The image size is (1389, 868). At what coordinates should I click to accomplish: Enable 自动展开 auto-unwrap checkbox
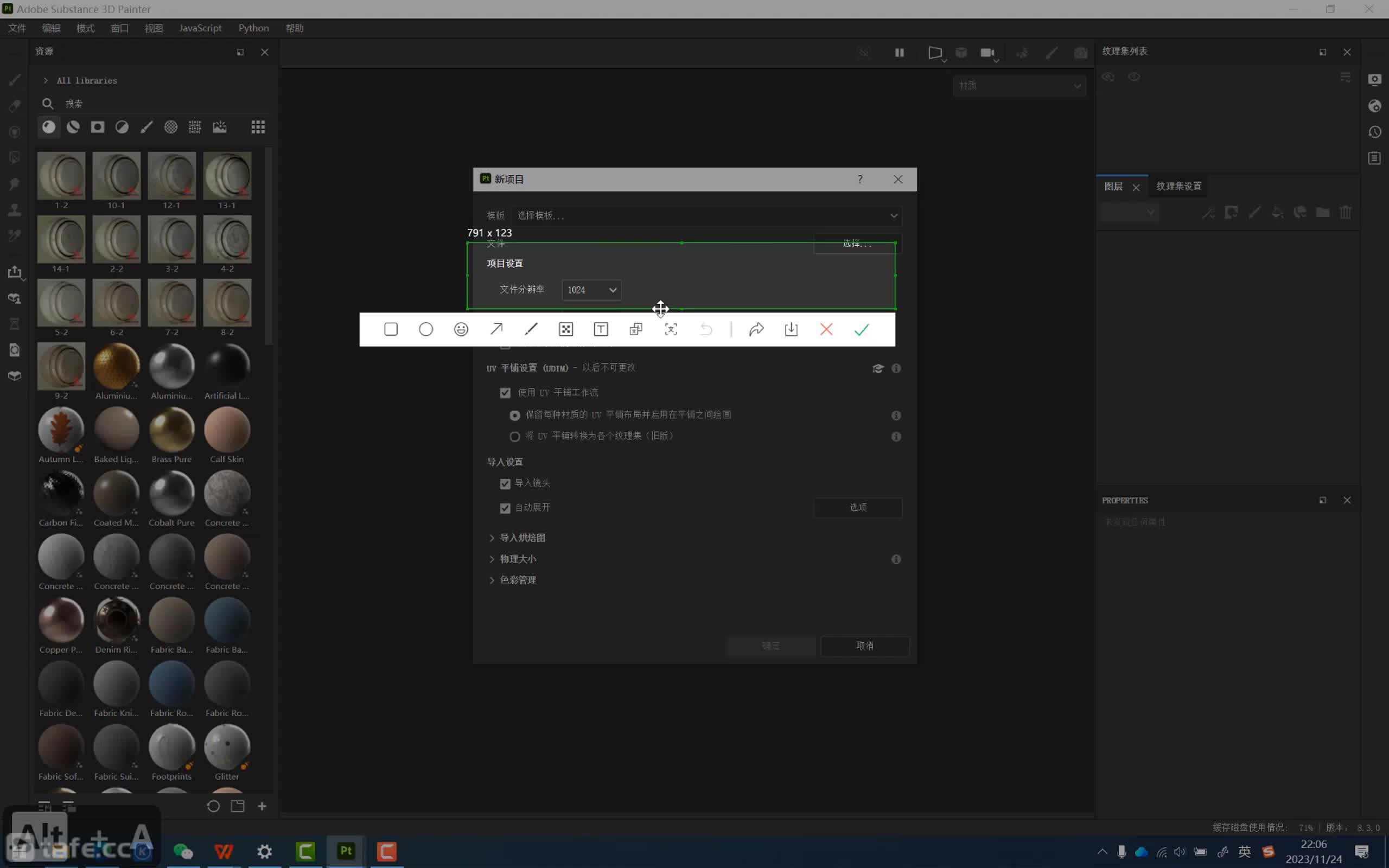point(504,507)
